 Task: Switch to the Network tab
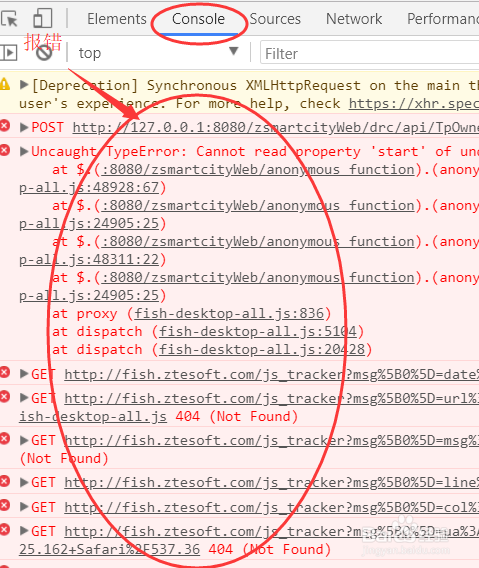(x=354, y=19)
